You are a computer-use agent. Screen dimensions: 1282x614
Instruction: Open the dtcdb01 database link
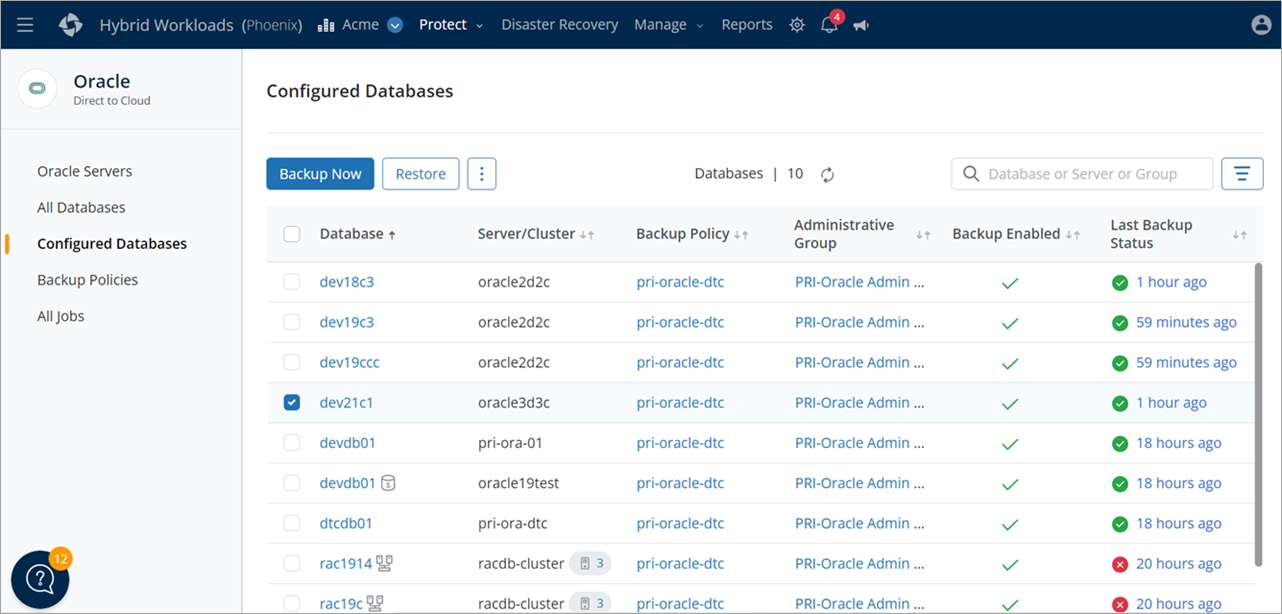coord(346,523)
